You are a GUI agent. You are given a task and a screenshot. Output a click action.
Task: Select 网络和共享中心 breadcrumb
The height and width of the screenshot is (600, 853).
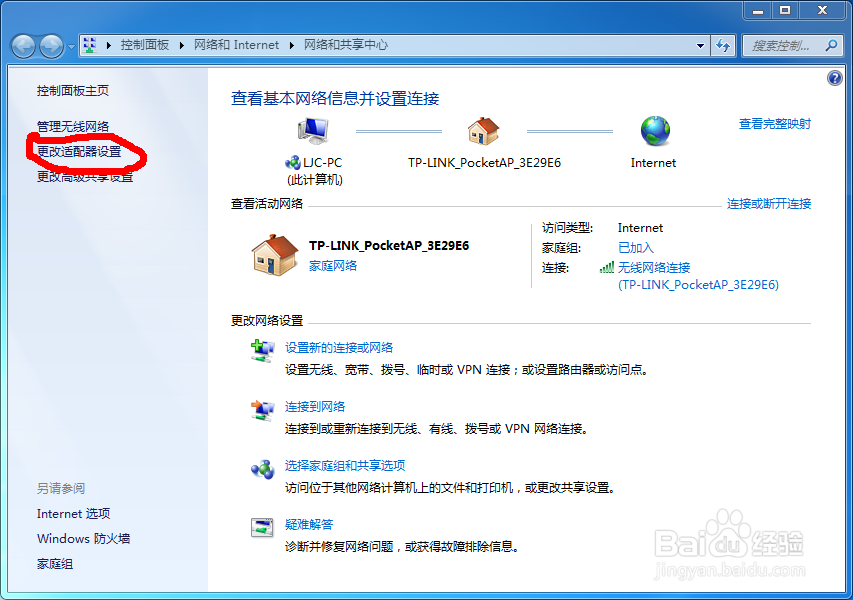point(346,45)
